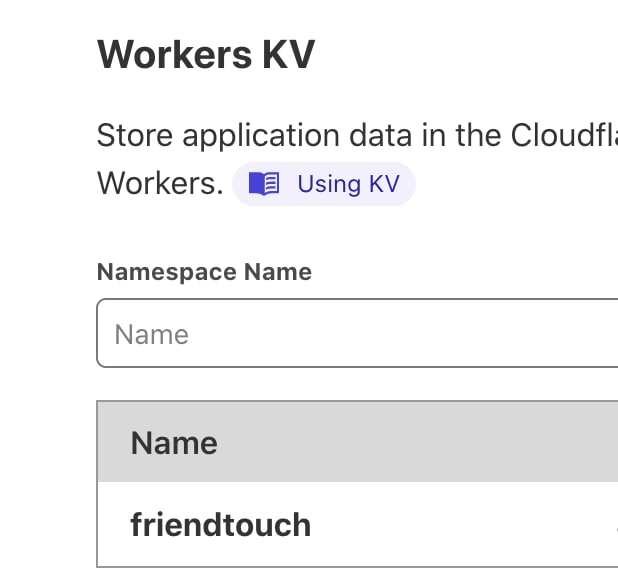Click the word KV in the heading
618x586 pixels.
[x=289, y=54]
